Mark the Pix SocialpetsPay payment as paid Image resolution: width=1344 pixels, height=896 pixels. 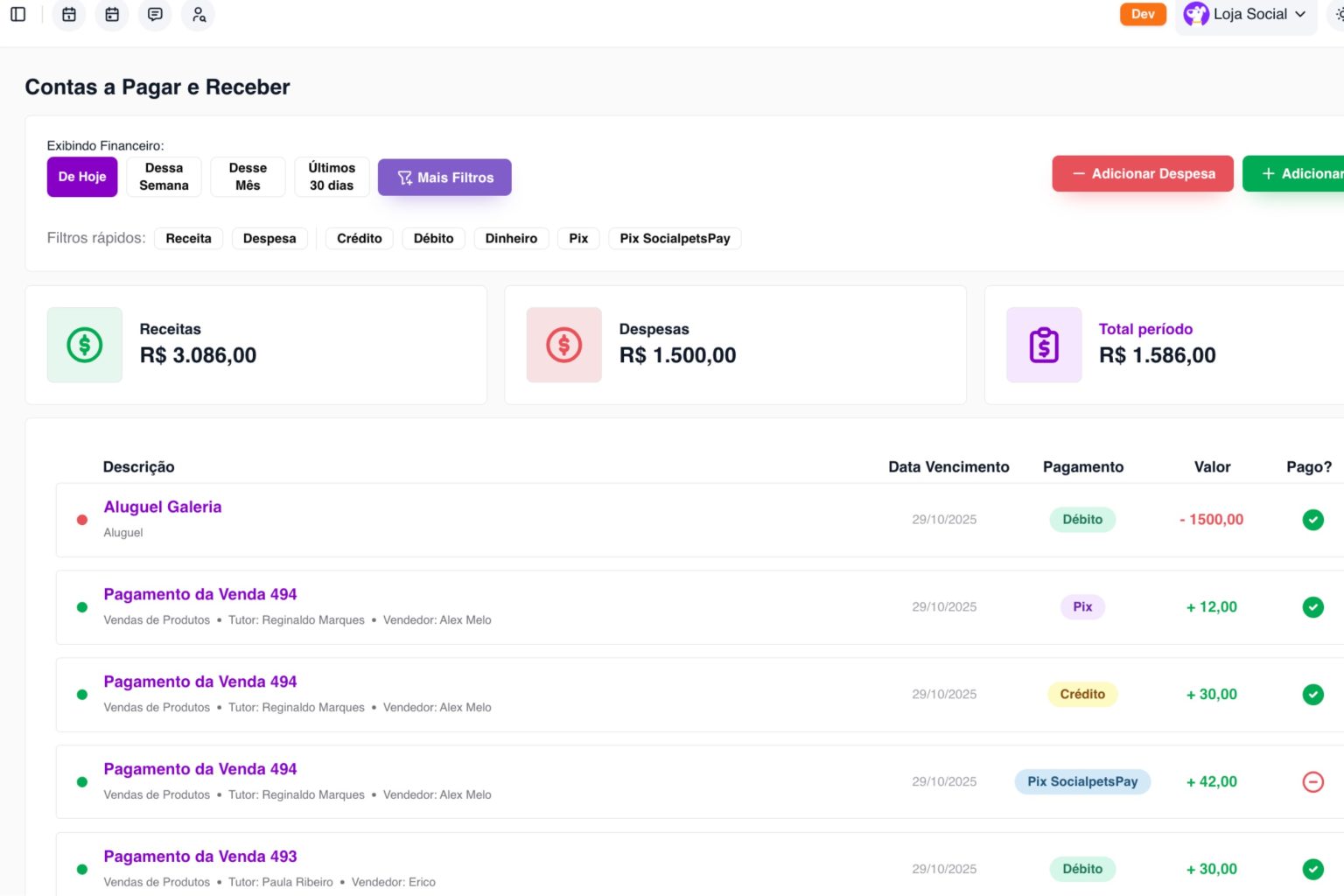[x=1312, y=782]
